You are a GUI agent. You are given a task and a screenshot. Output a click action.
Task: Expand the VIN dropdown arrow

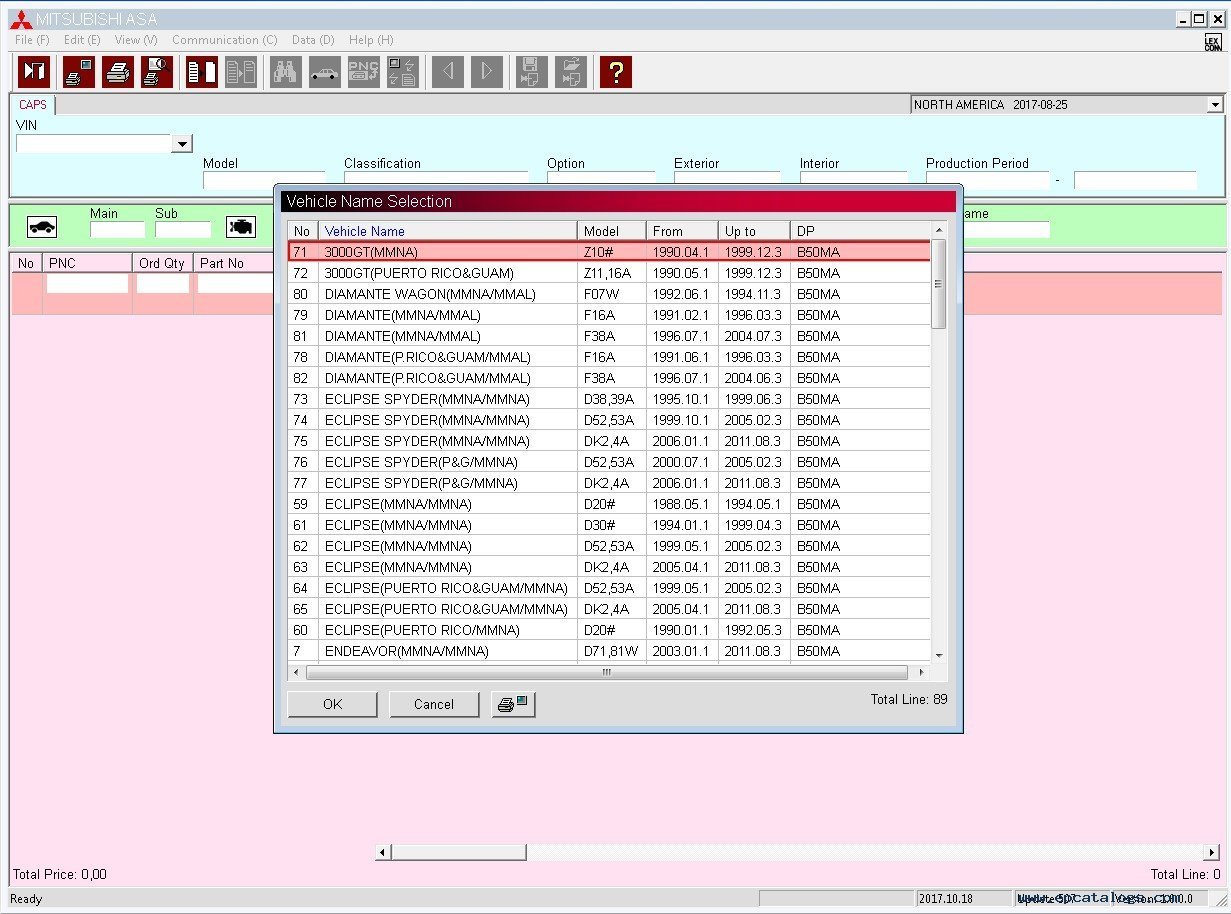coord(181,144)
